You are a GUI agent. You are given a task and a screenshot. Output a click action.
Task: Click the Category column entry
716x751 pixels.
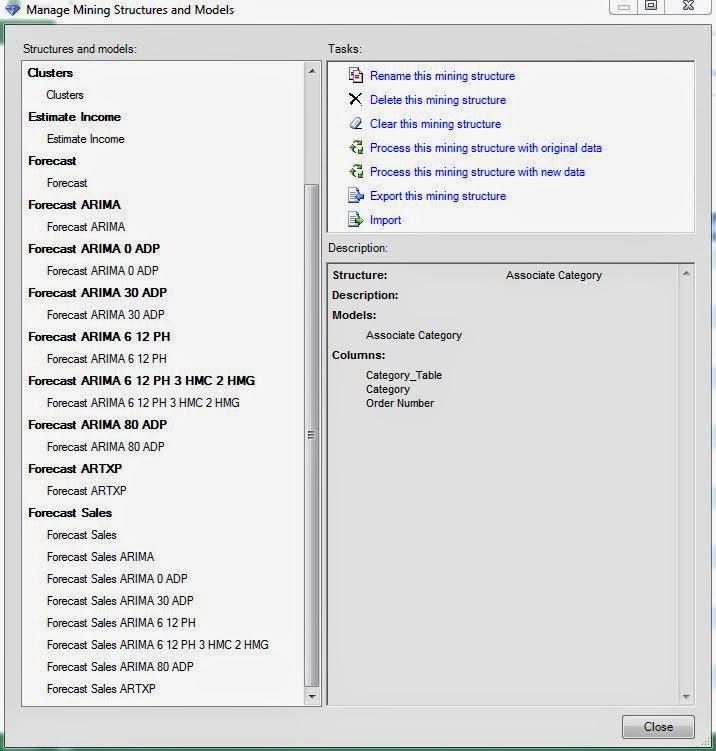(388, 389)
